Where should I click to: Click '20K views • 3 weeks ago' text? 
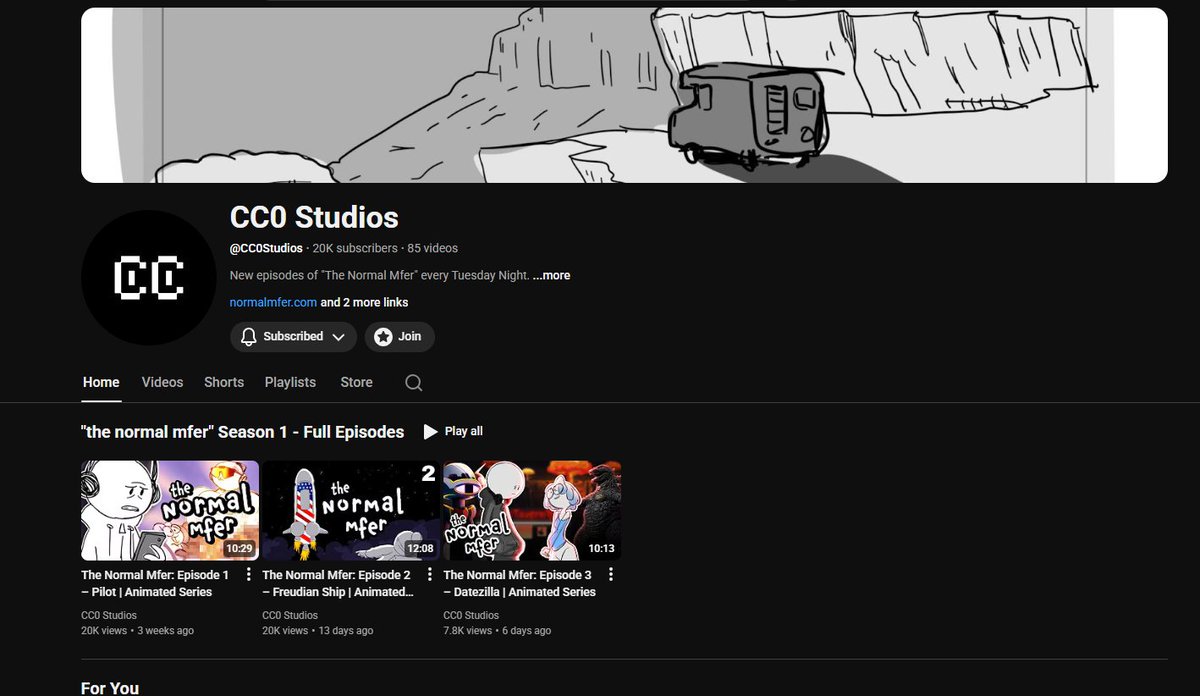tap(138, 631)
